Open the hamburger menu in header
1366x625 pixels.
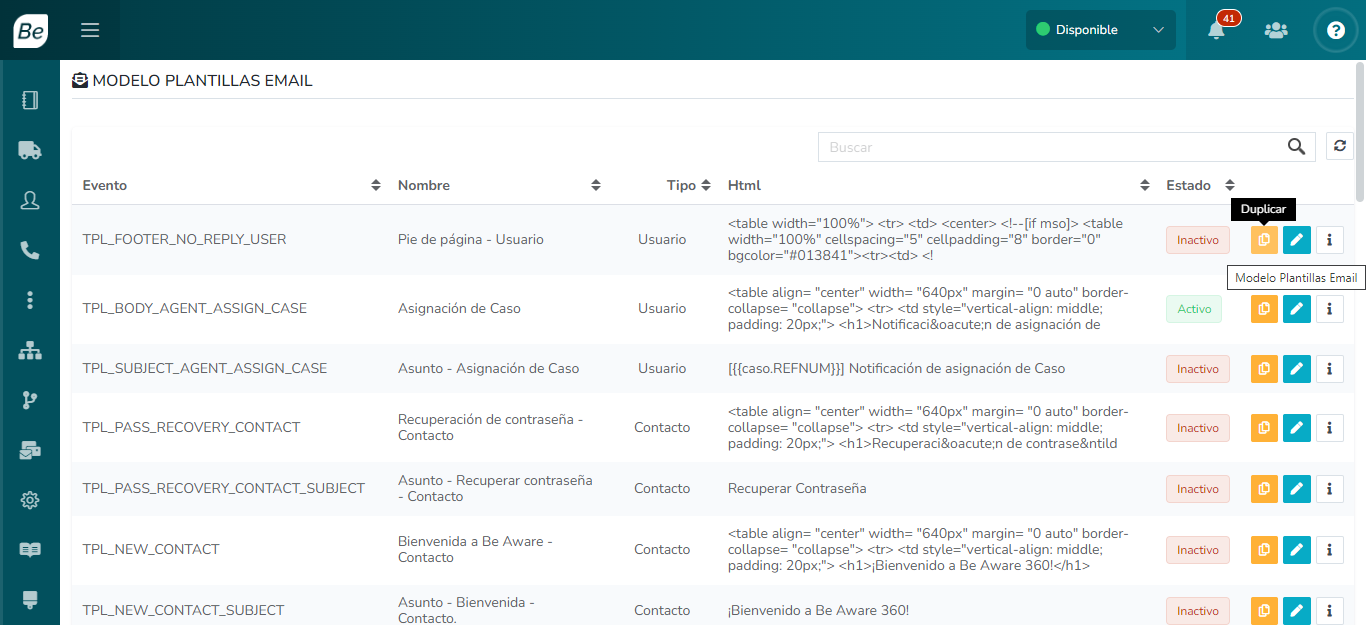[90, 30]
